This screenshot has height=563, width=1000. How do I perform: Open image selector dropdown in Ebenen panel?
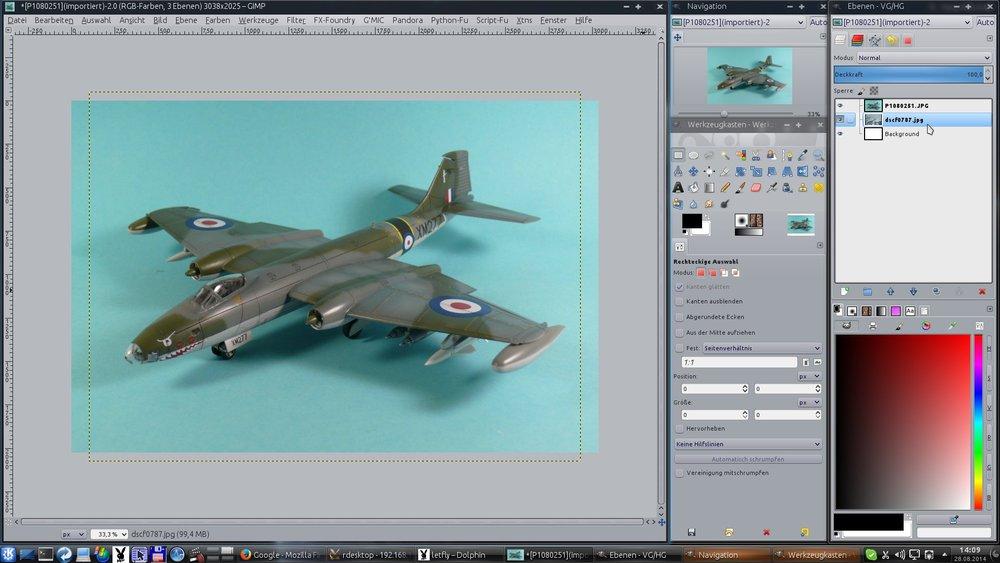click(x=902, y=22)
